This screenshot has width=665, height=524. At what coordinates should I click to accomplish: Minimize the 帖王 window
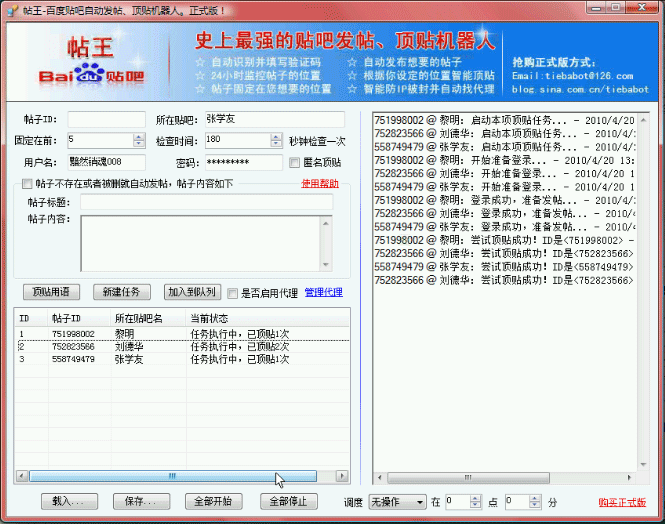pos(596,7)
